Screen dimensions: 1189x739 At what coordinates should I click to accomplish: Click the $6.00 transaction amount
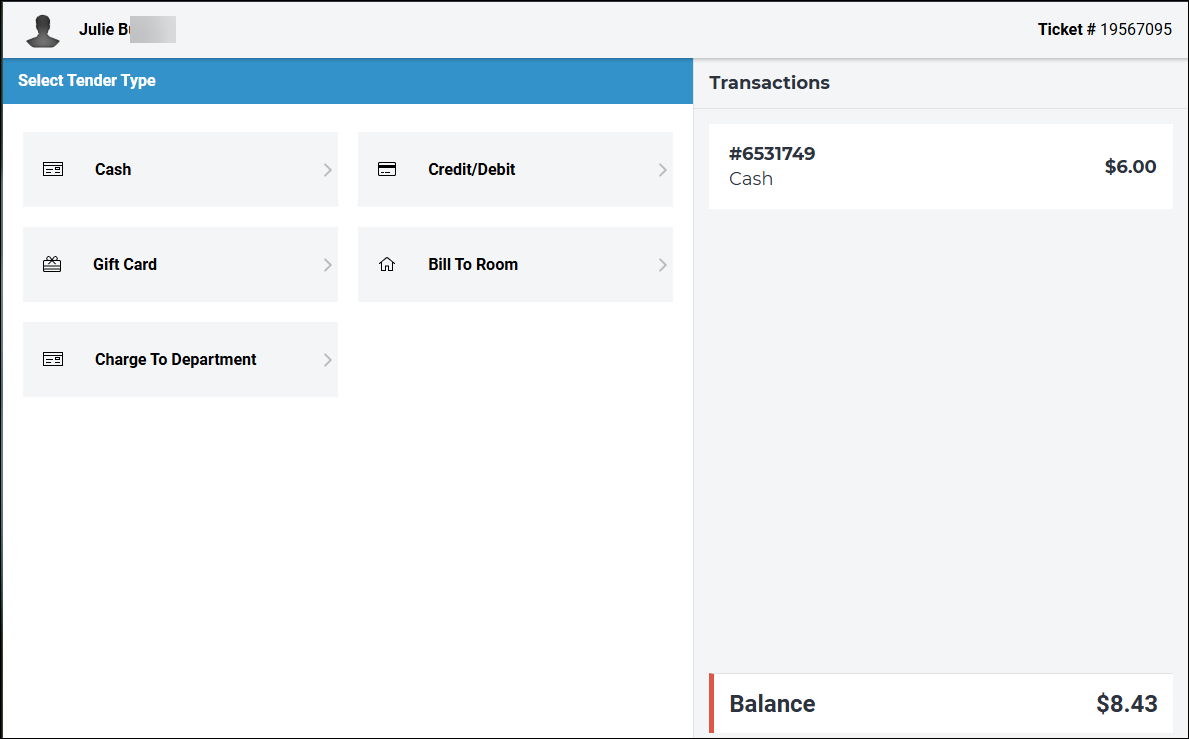1131,166
